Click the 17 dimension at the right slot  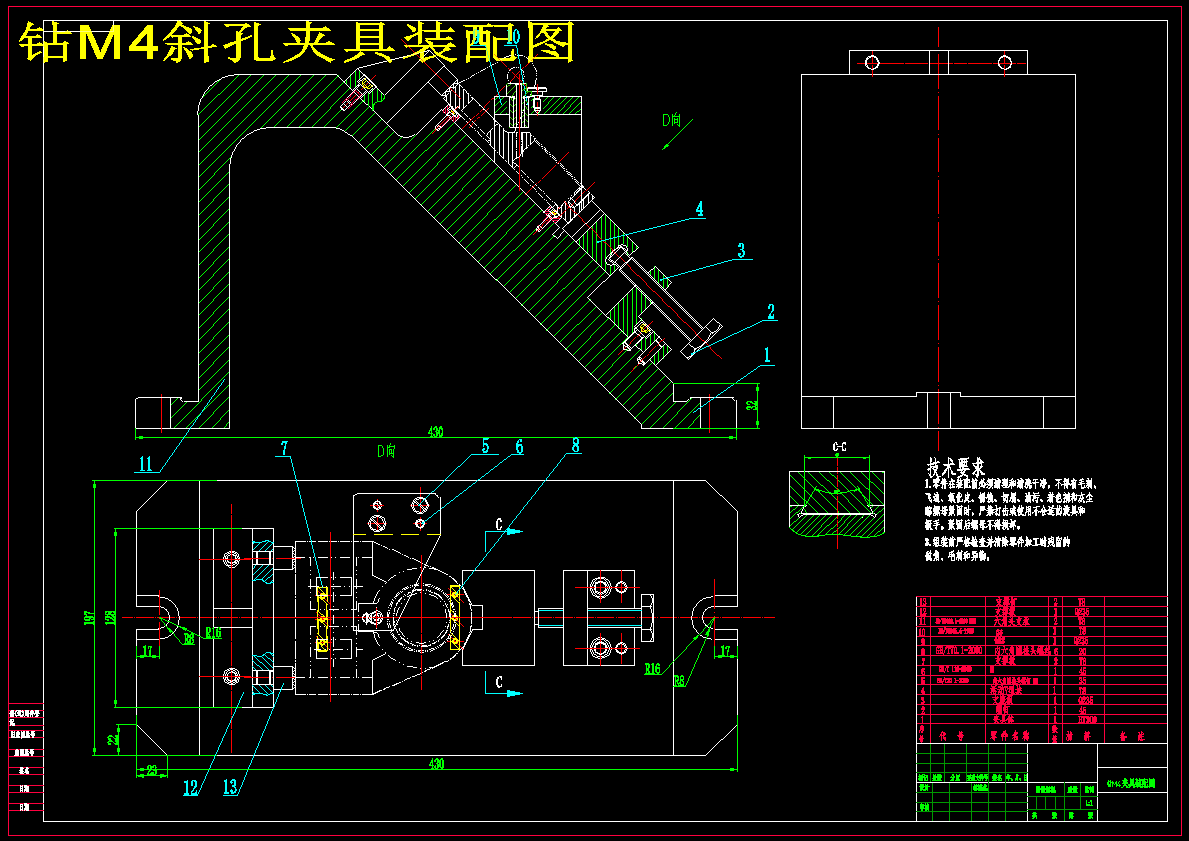725,651
